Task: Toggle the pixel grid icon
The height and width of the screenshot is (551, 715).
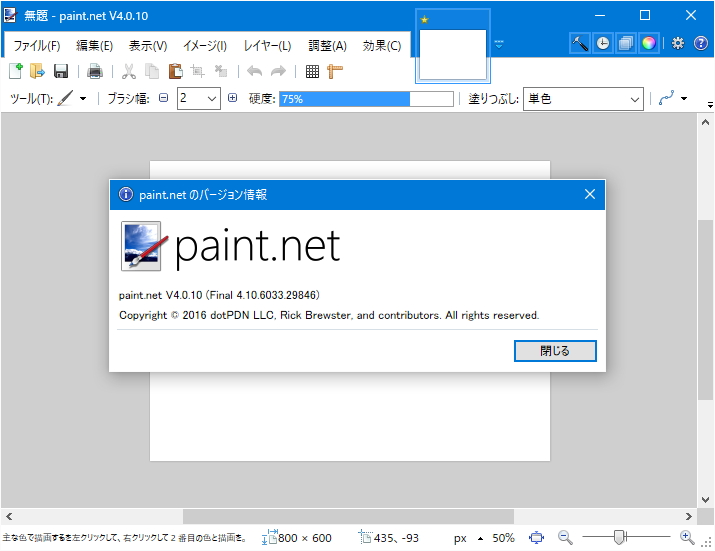Action: point(312,72)
